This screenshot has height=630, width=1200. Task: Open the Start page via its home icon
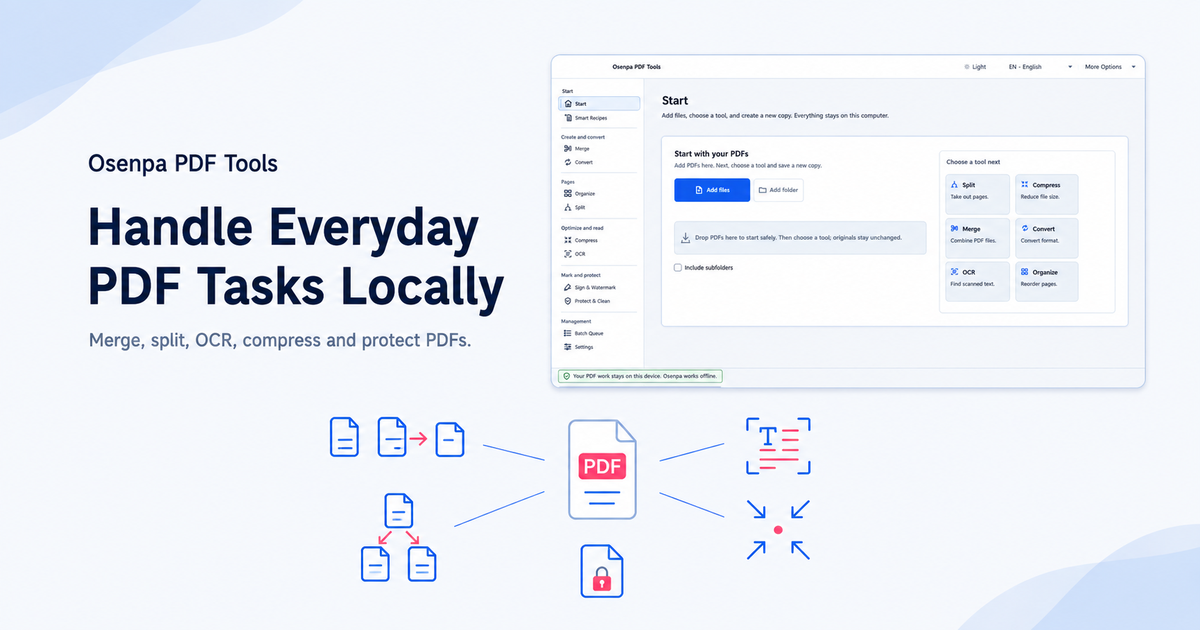click(568, 104)
